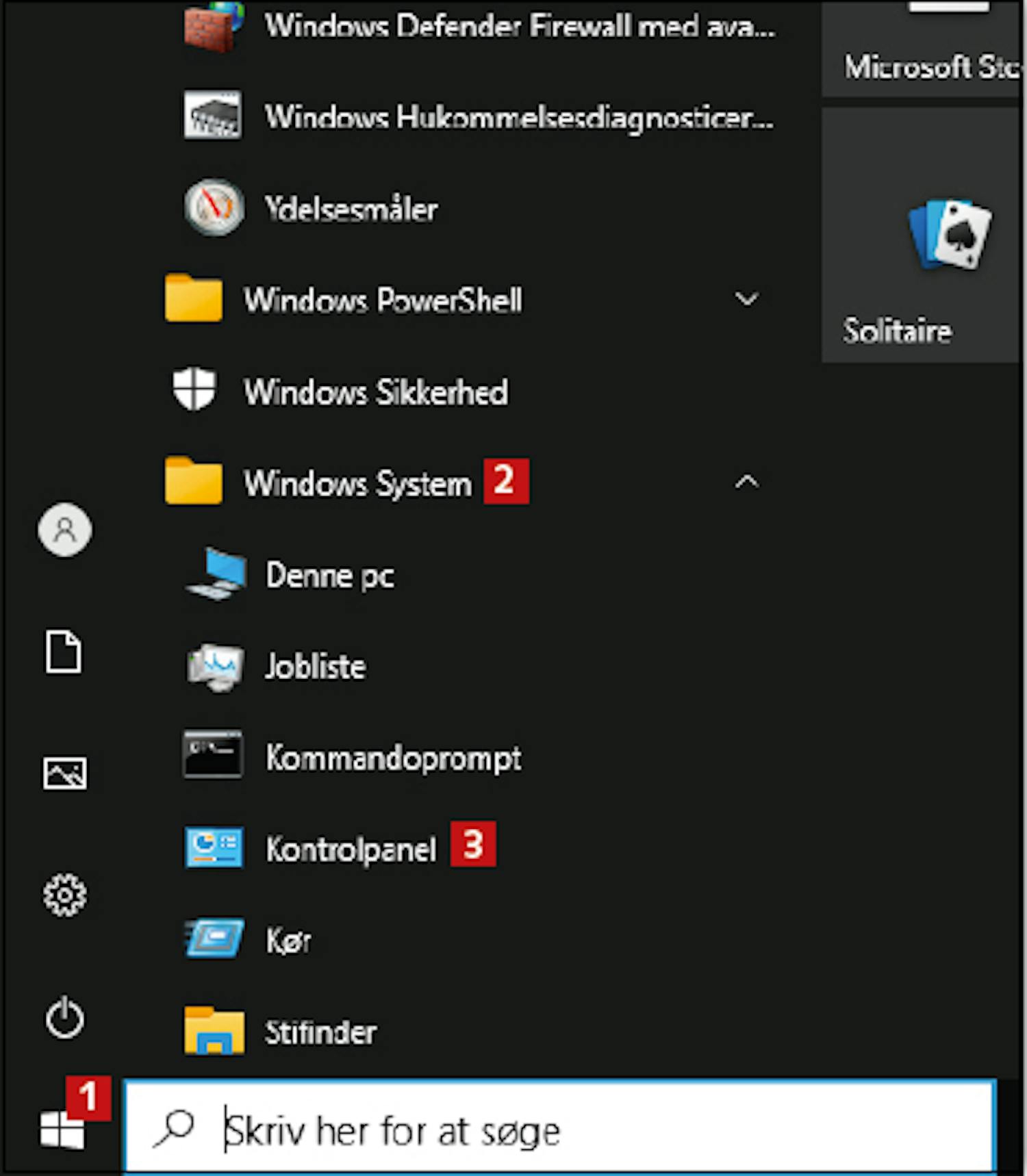Launch Kør run dialog icon
Image resolution: width=1027 pixels, height=1176 pixels.
(214, 938)
